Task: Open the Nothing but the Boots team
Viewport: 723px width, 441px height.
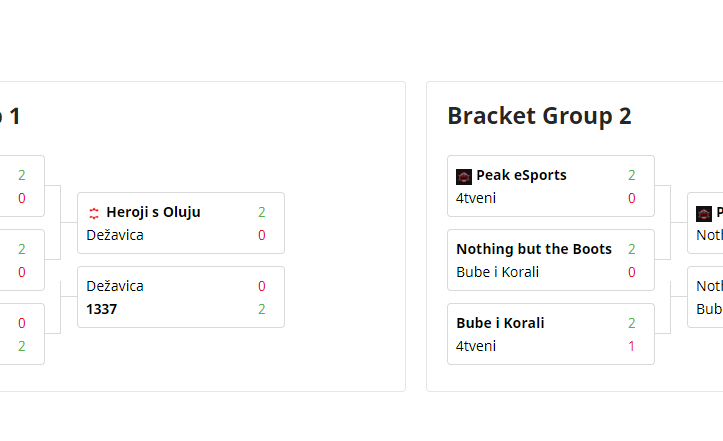Action: pyautogui.click(x=534, y=249)
